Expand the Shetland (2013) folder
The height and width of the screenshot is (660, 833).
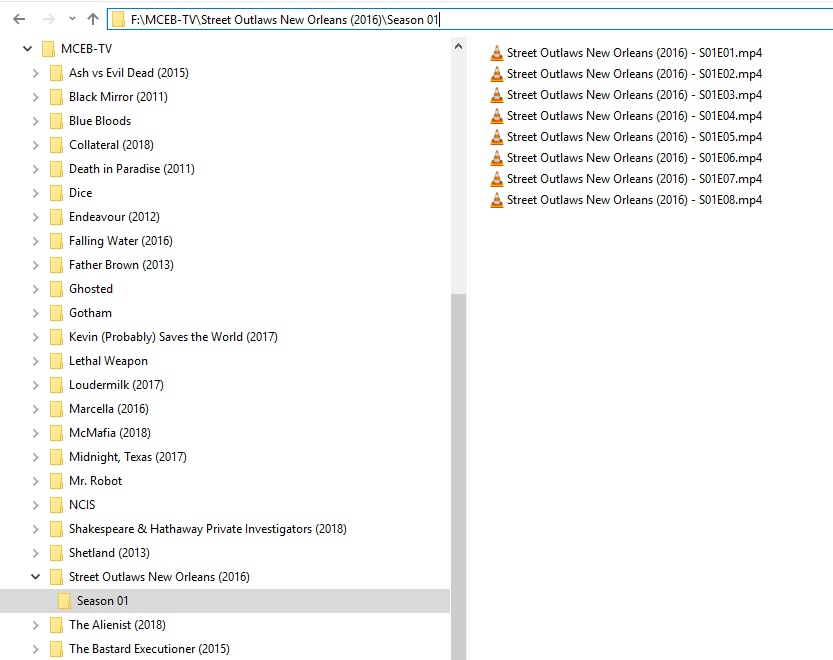(36, 553)
